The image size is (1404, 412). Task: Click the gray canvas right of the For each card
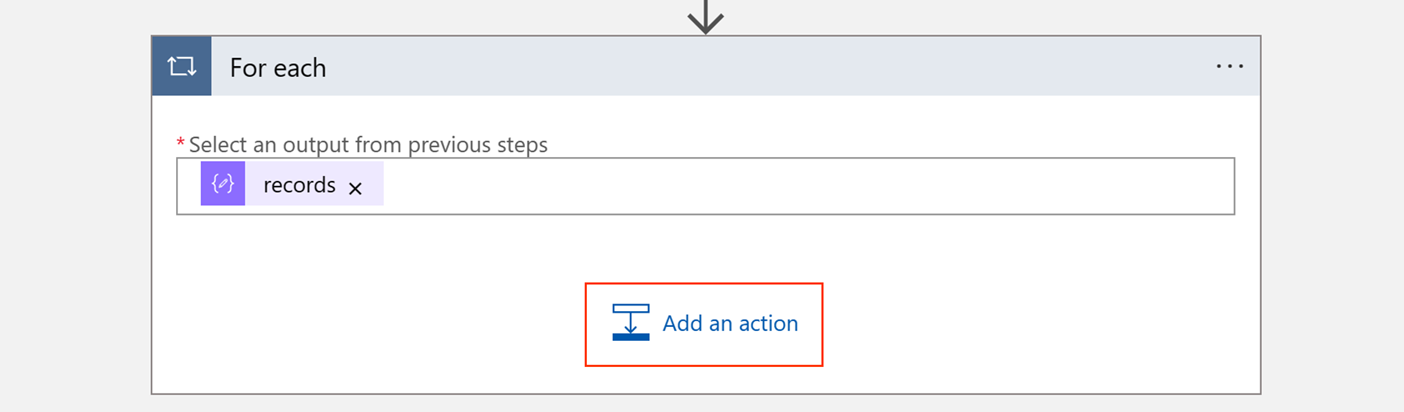coord(1332,220)
